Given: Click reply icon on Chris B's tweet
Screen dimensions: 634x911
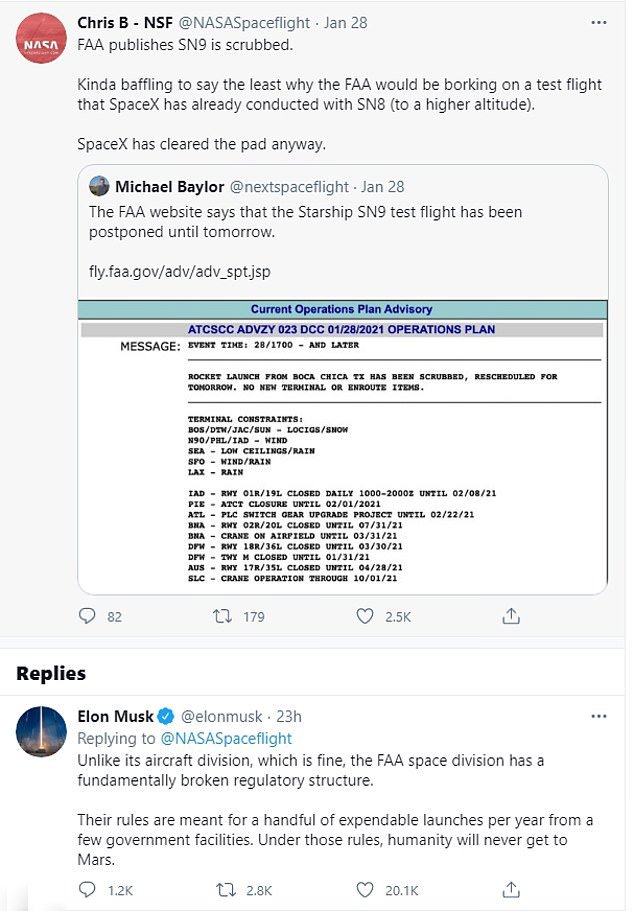Looking at the screenshot, I should coord(87,616).
